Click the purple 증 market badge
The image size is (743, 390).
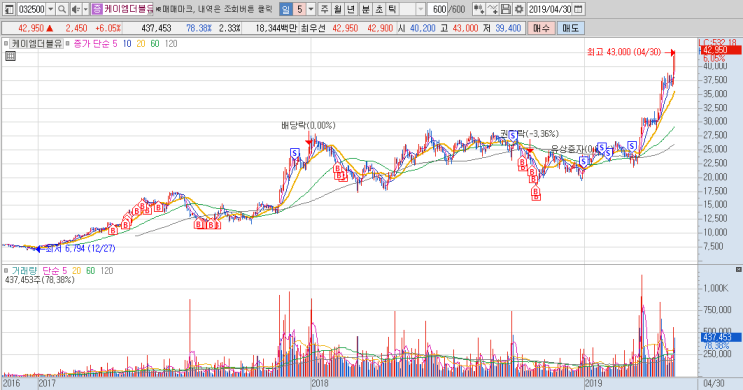pyautogui.click(x=97, y=9)
